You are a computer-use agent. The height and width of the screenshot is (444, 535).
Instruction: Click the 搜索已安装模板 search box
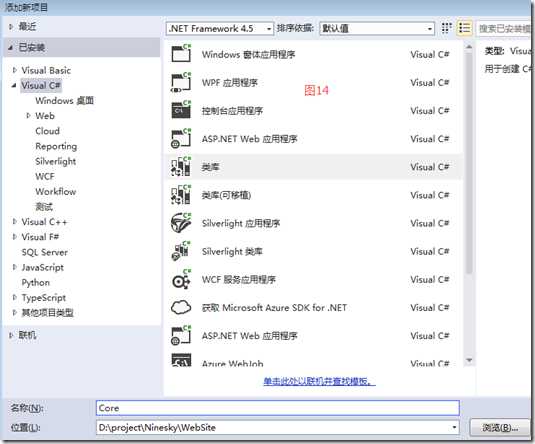[x=504, y=28]
